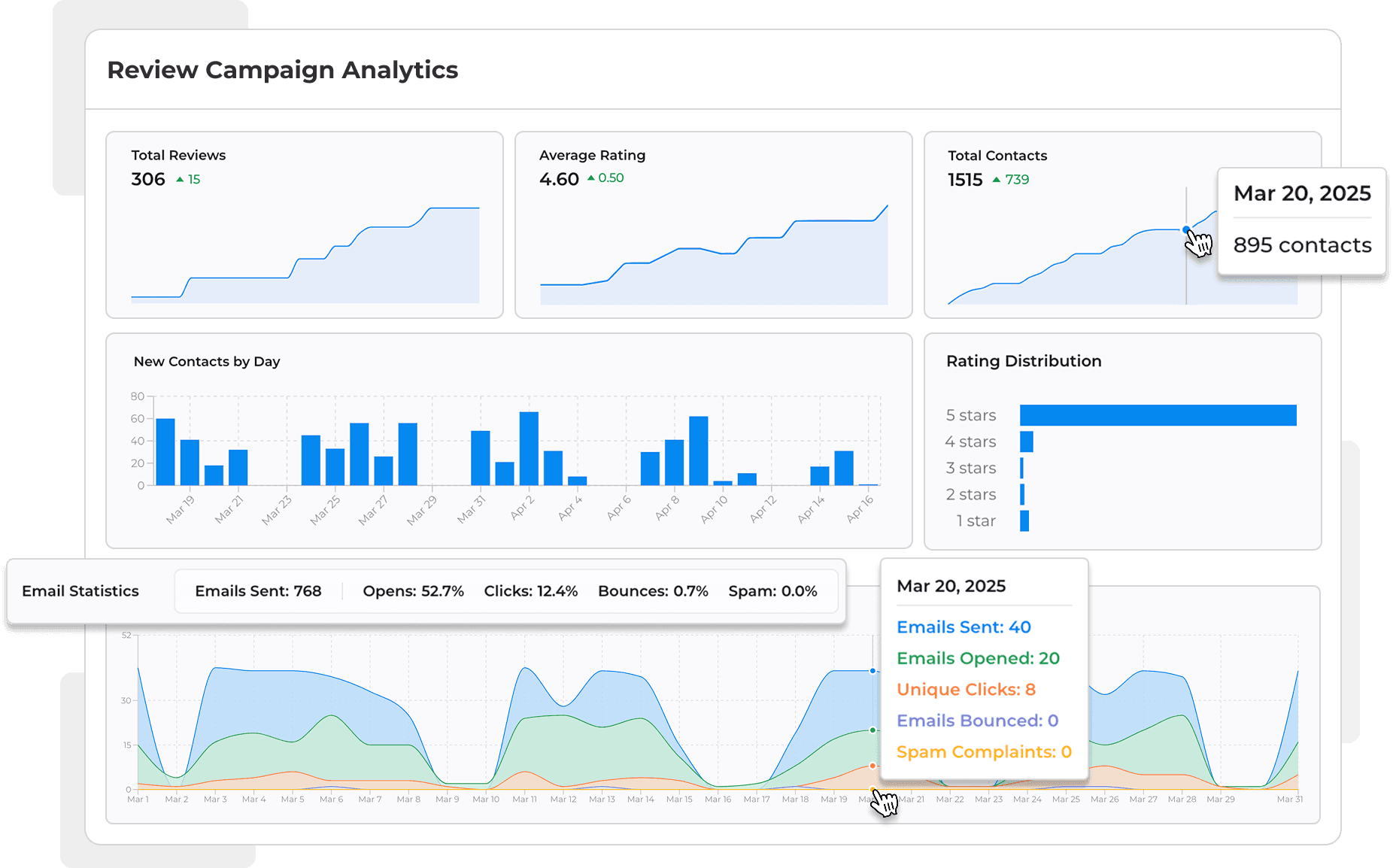Click the green 15 increase arrow

[188, 179]
